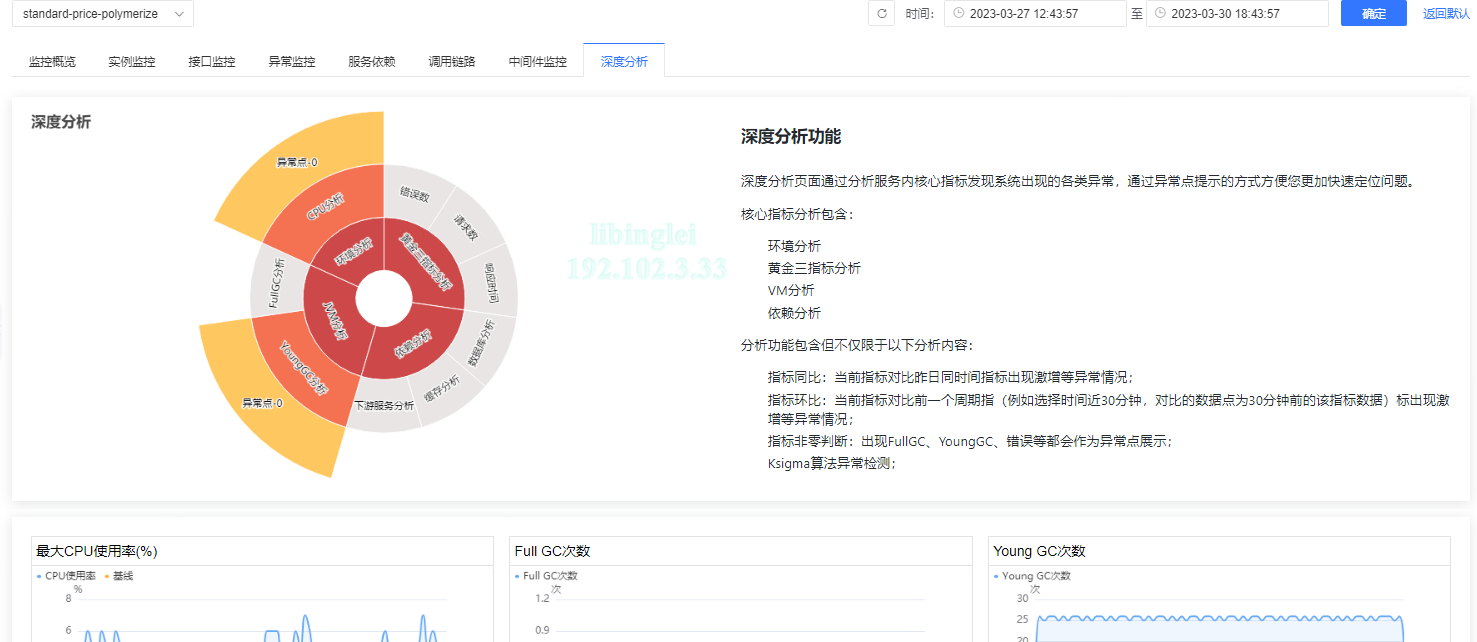Open the 异常监控 tab

point(292,62)
